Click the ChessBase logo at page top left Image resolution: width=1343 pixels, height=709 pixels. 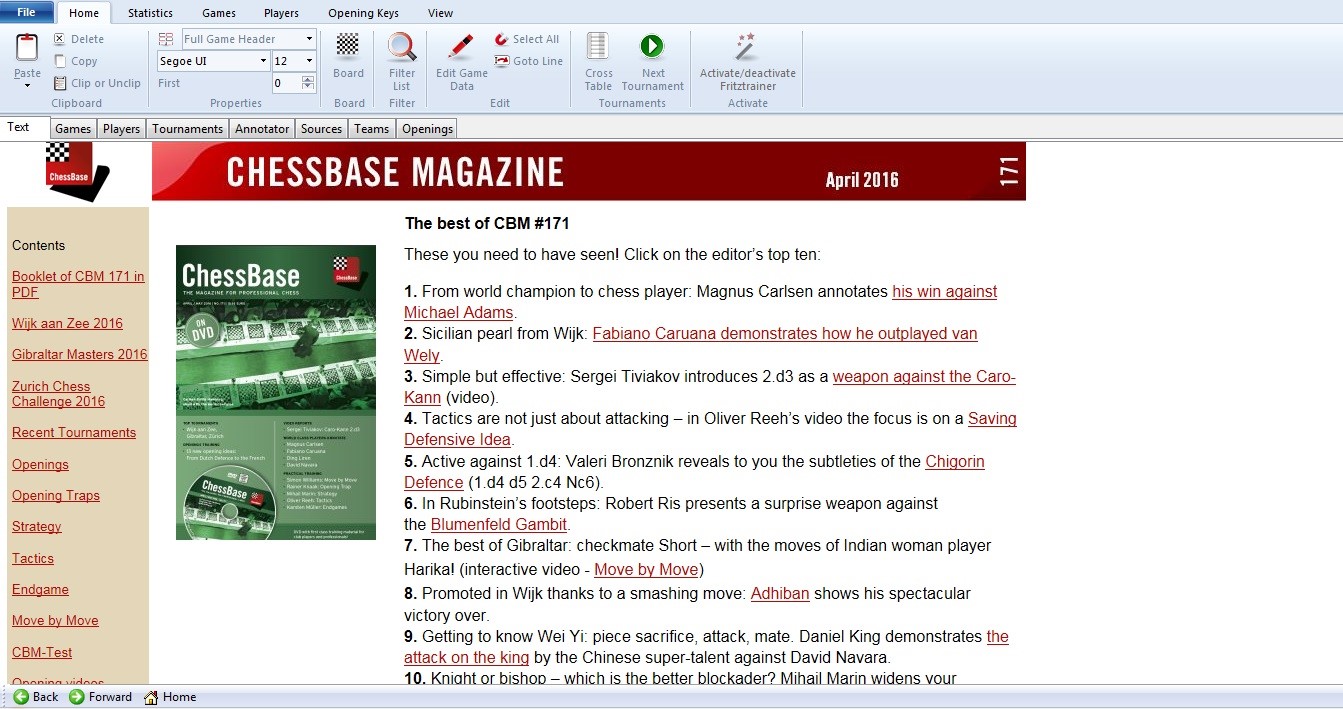click(76, 170)
